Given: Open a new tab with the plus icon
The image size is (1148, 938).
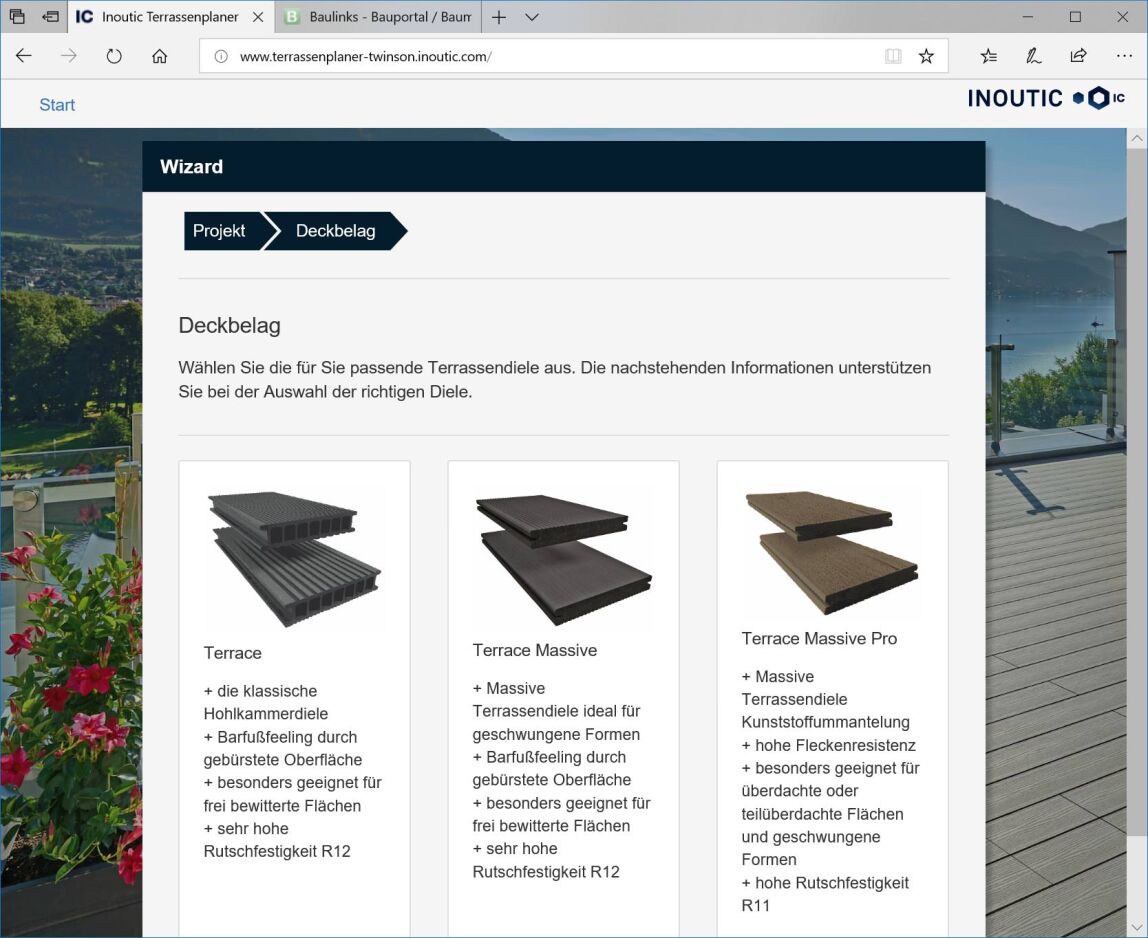Looking at the screenshot, I should (499, 17).
